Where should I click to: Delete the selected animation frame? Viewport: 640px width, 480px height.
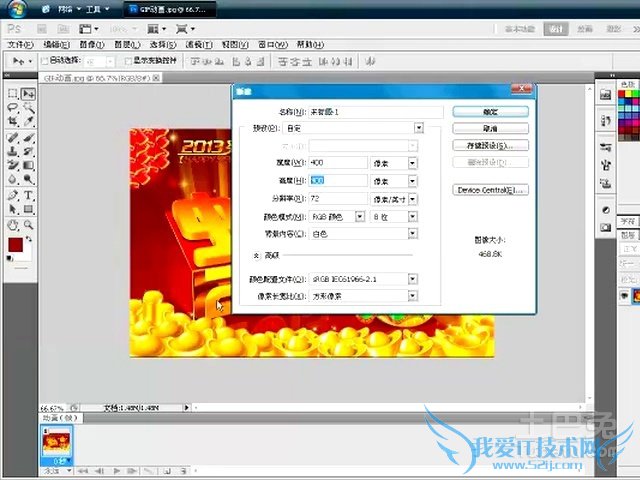click(x=183, y=471)
